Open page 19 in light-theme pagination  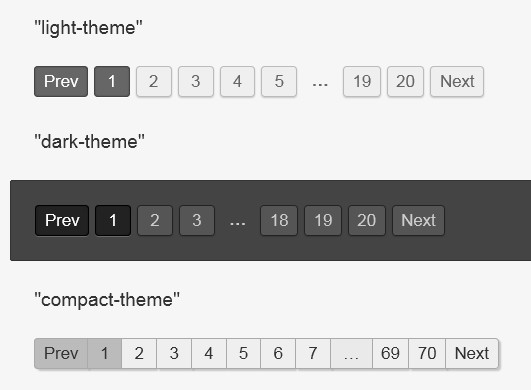click(x=362, y=82)
